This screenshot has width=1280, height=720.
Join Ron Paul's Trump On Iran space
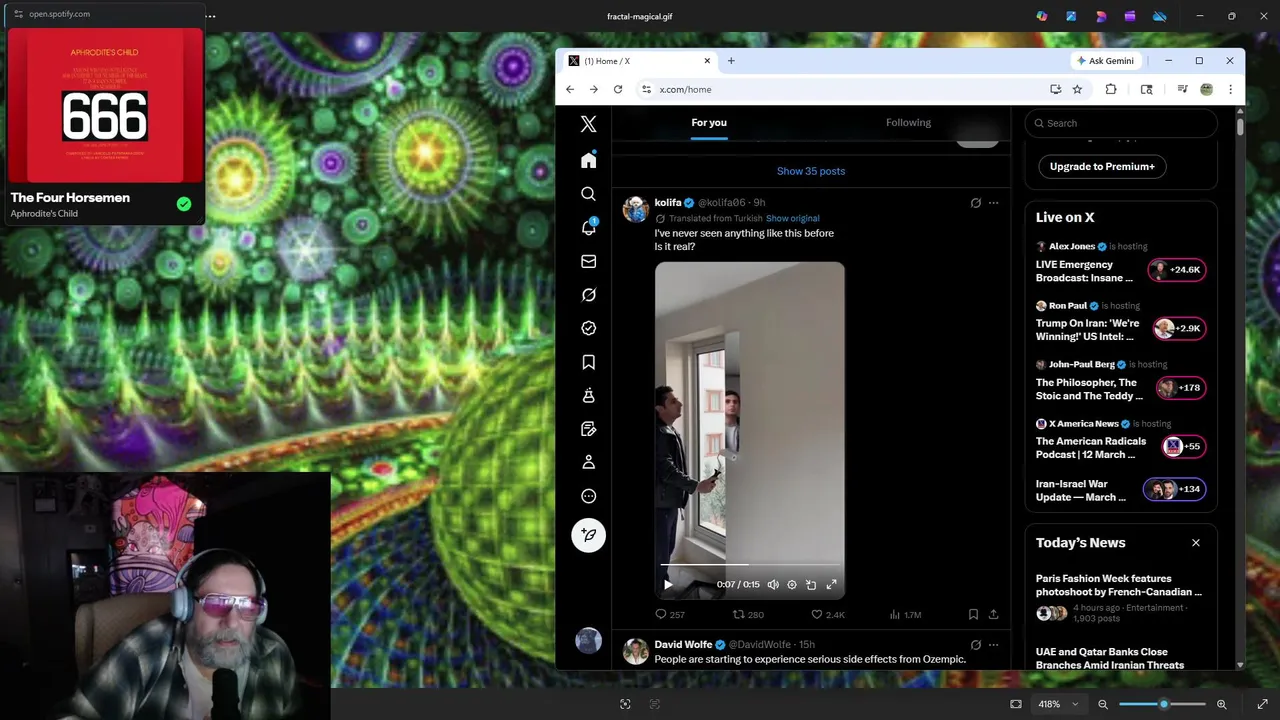(1120, 323)
